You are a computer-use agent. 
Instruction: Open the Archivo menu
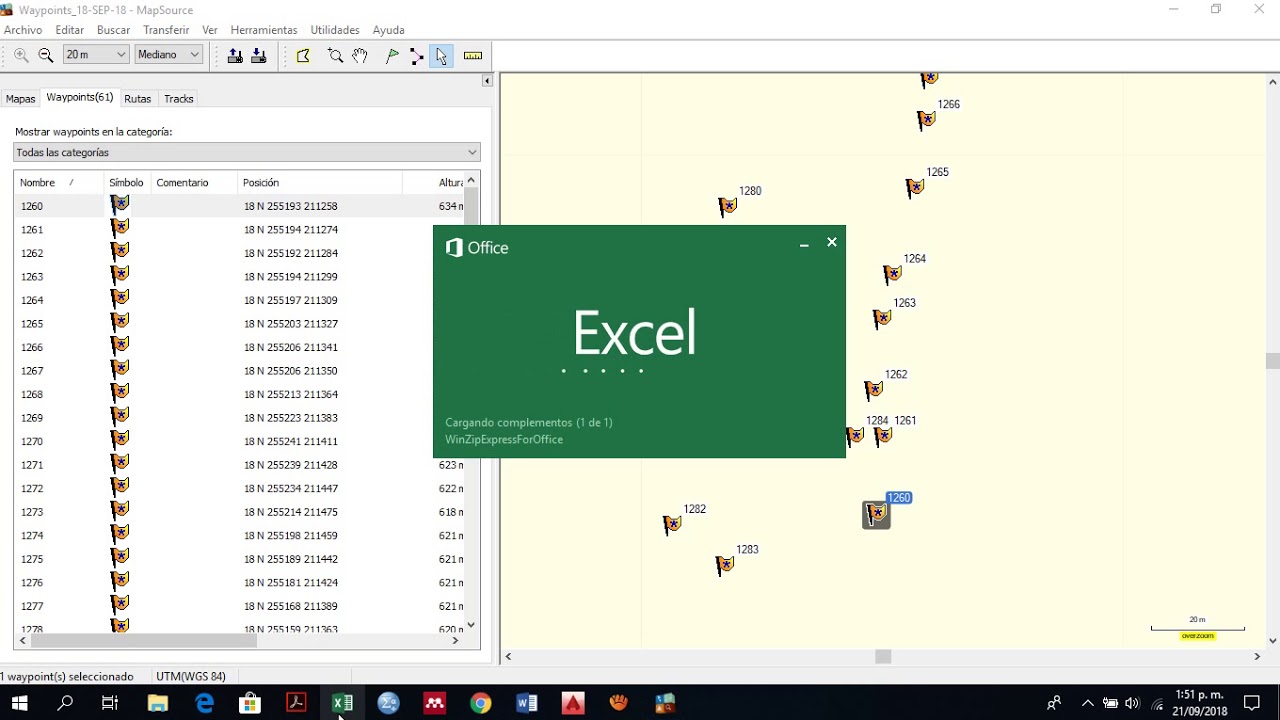click(x=23, y=30)
